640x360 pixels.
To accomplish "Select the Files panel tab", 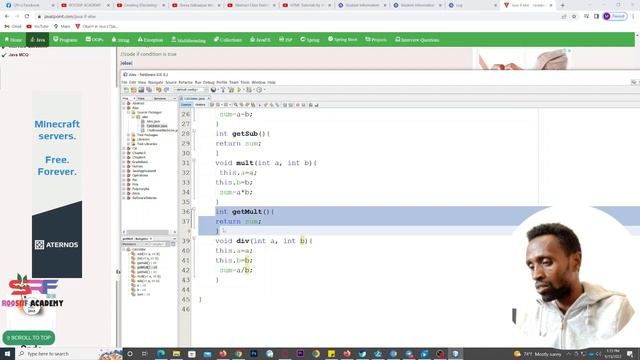I will (141, 98).
